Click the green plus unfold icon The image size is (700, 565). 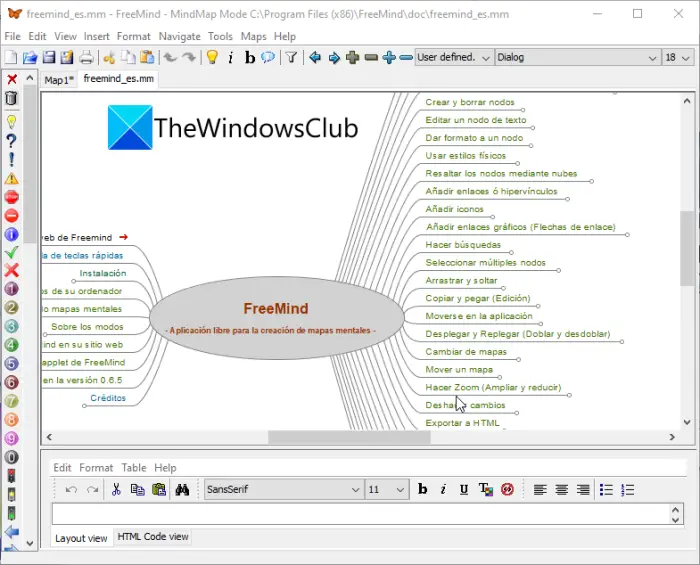[353, 58]
